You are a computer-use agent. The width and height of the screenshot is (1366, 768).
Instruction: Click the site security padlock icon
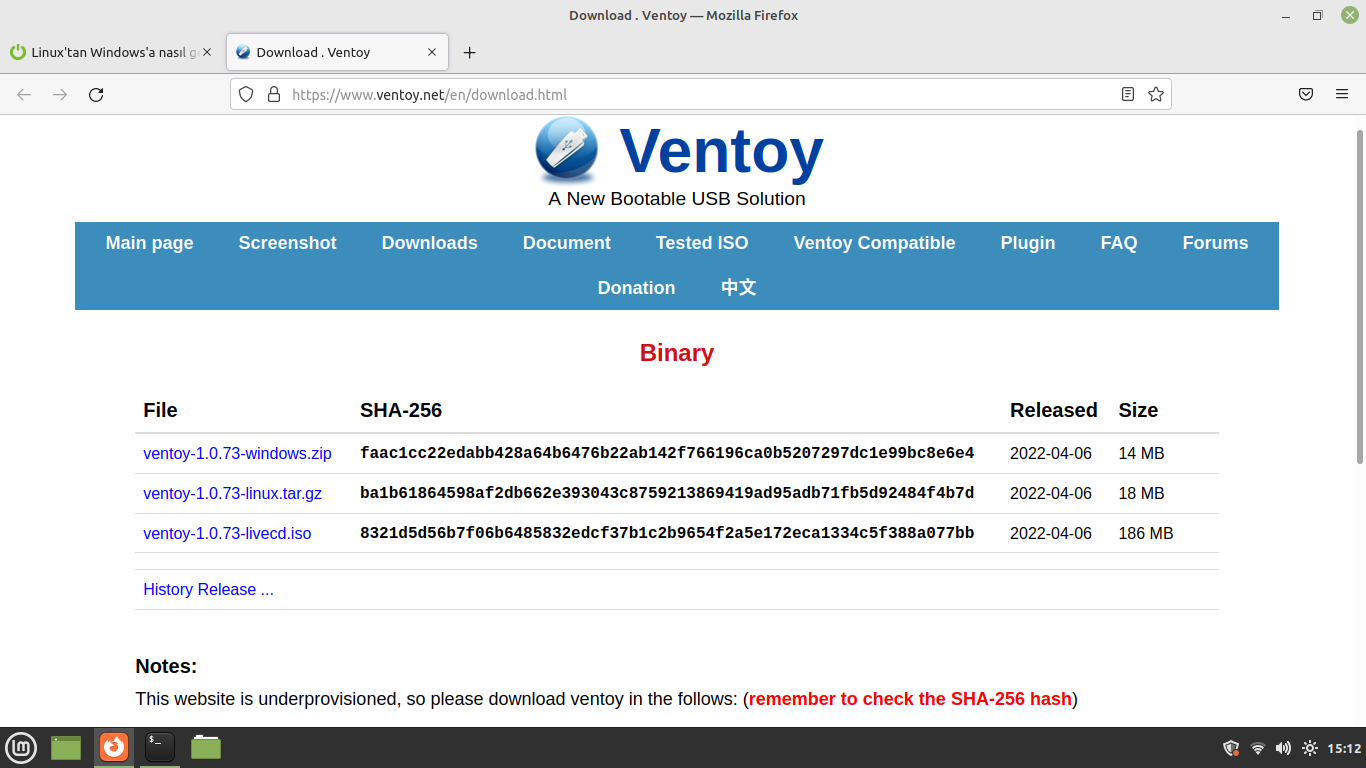[x=274, y=94]
